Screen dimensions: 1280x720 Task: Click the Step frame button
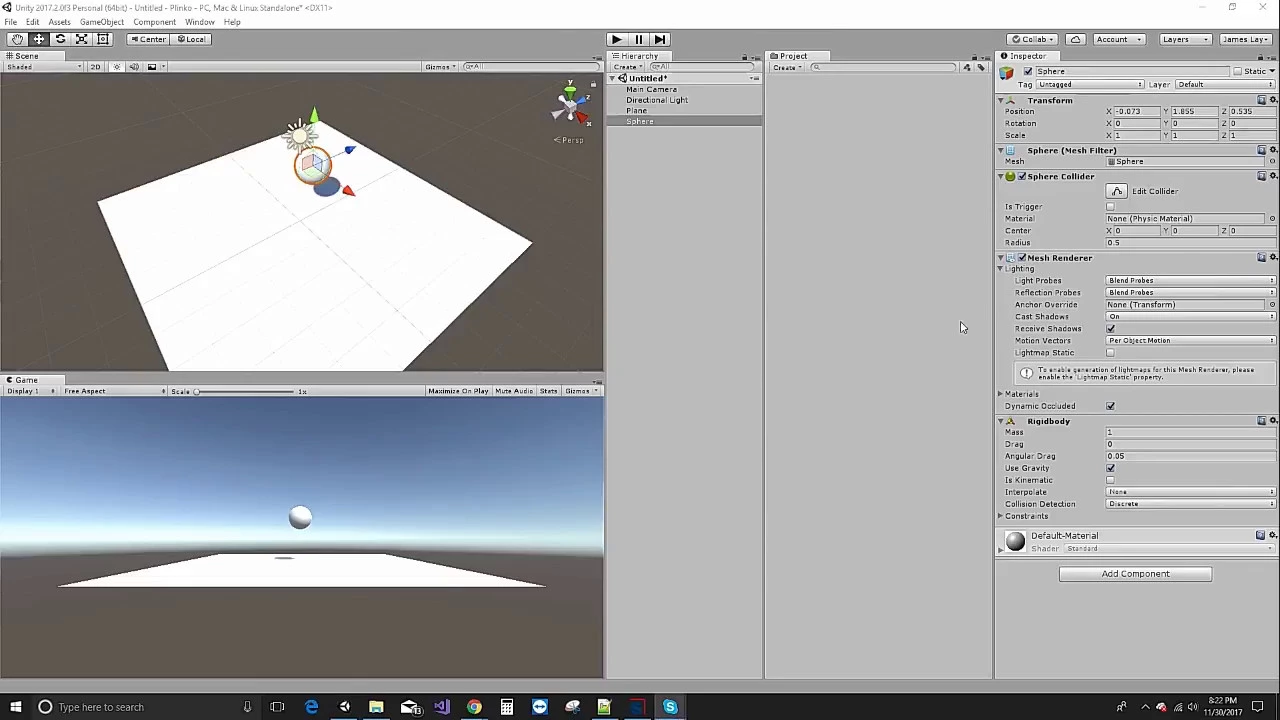[660, 39]
